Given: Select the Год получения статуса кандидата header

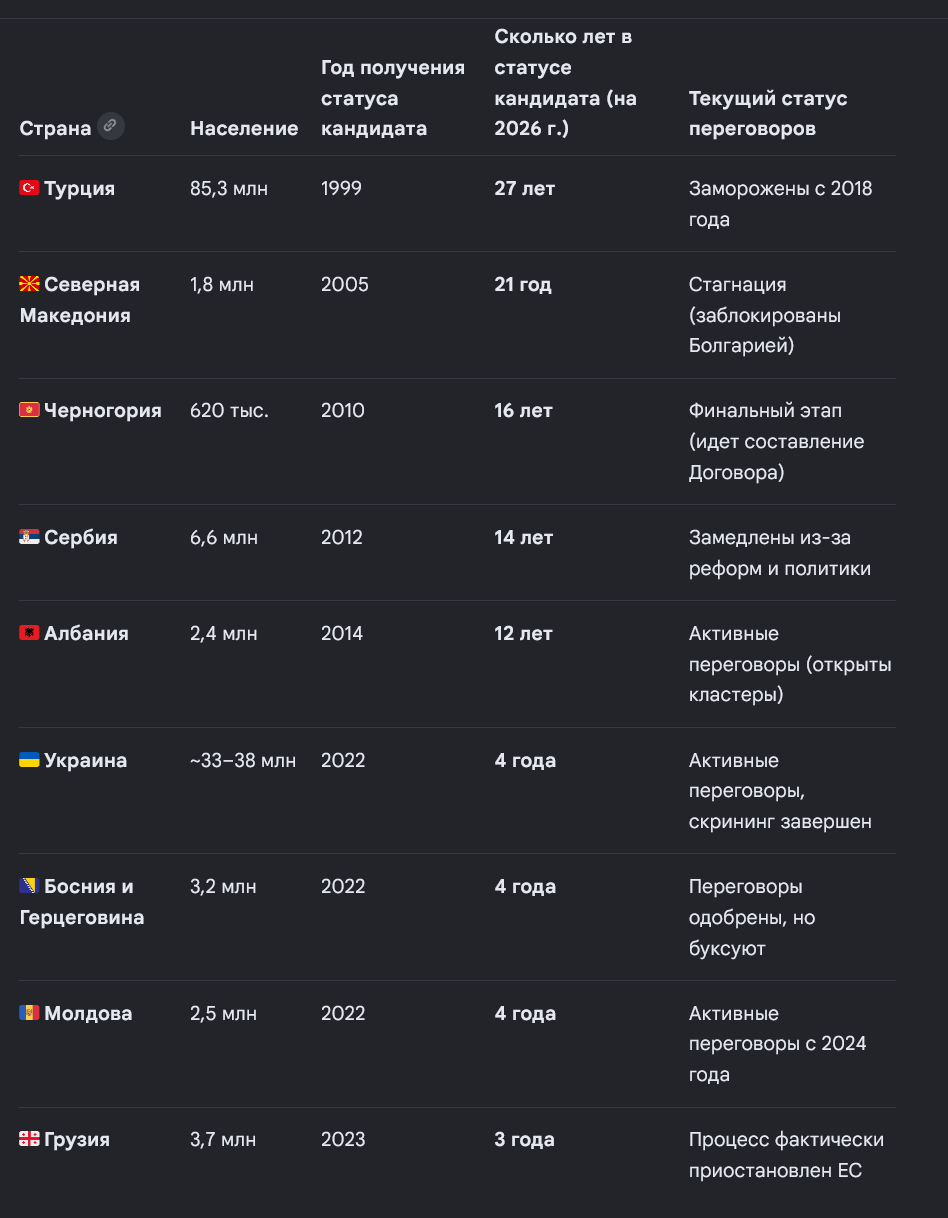Looking at the screenshot, I should tap(393, 98).
